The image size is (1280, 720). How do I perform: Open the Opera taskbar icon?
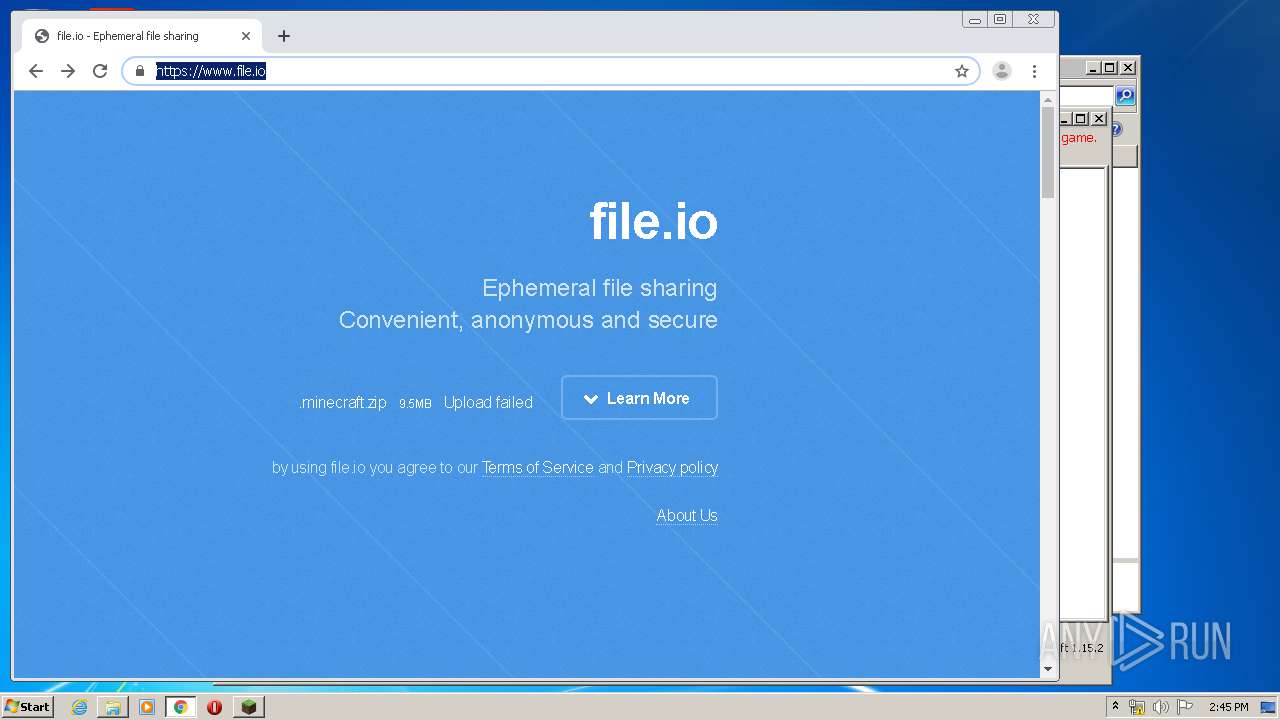(x=214, y=707)
